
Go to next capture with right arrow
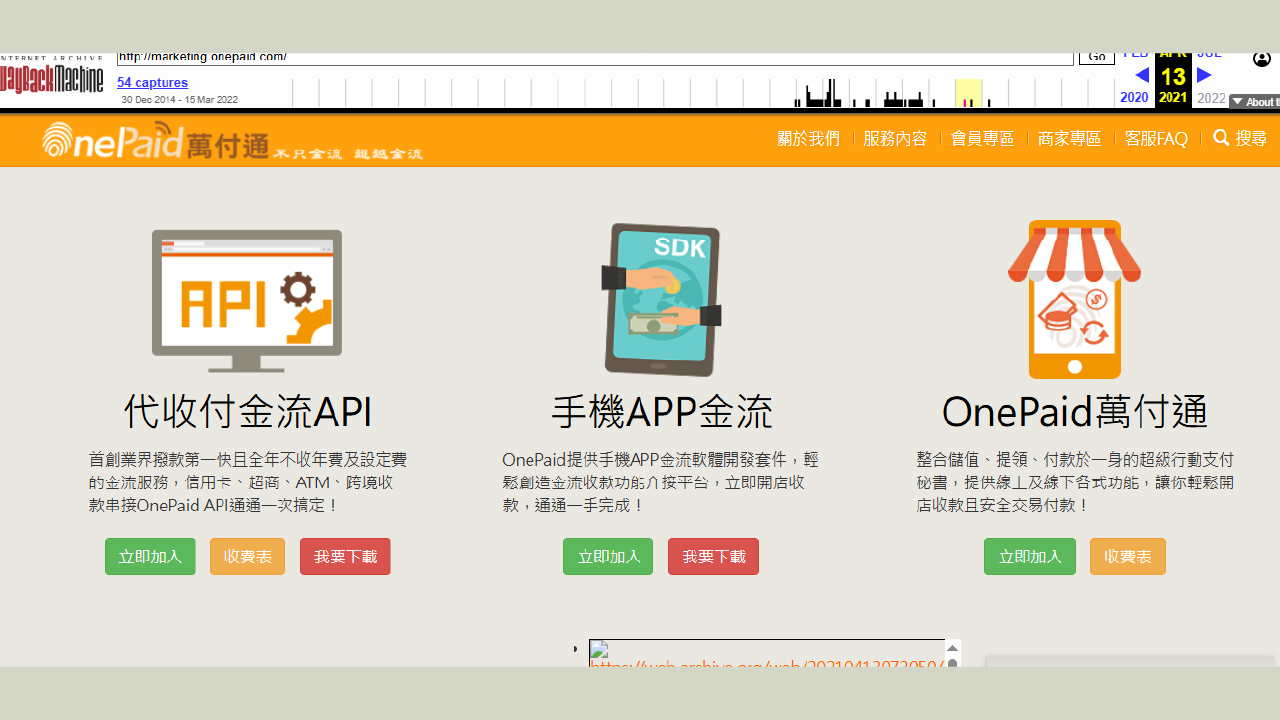pyautogui.click(x=1204, y=76)
